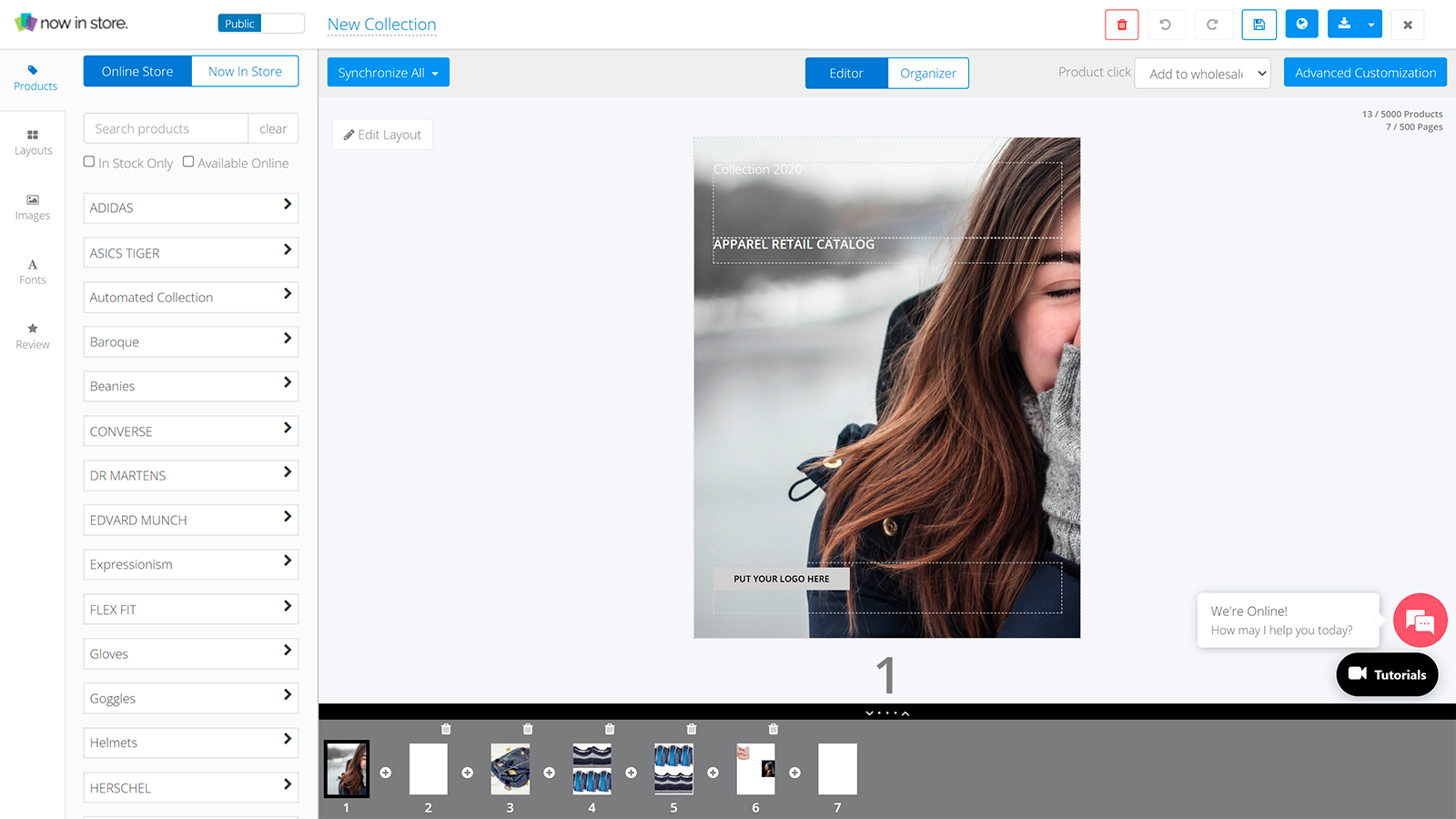This screenshot has width=1456, height=819.
Task: Open the Fonts sidebar panel
Action: pos(33,271)
